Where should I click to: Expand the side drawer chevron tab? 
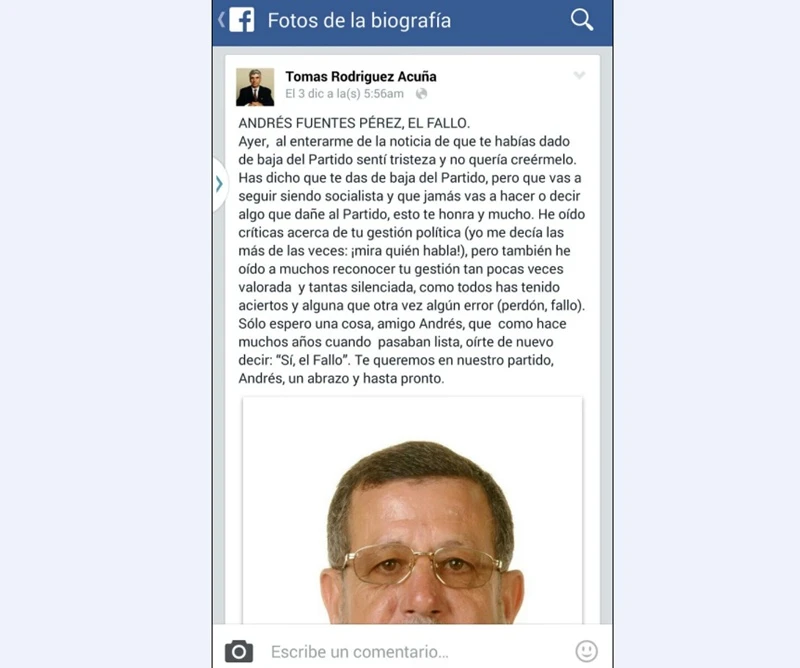pyautogui.click(x=219, y=184)
